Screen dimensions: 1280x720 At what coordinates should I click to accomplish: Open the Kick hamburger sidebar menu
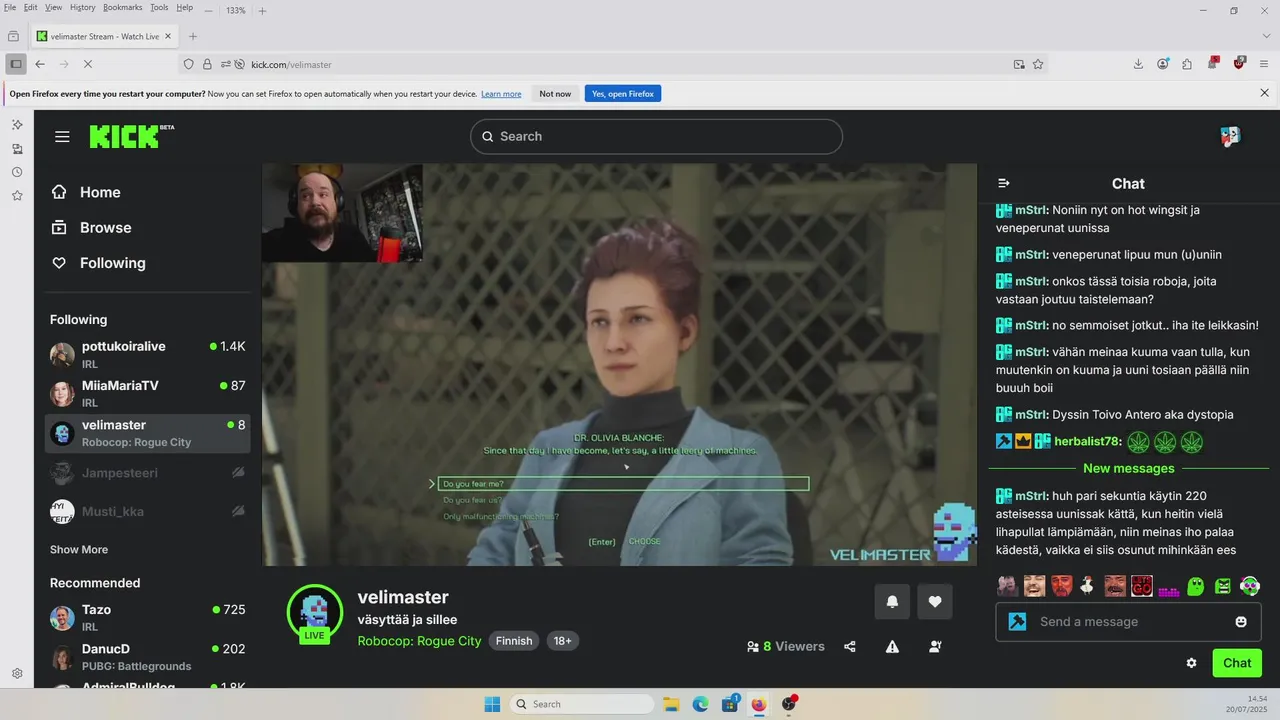(x=62, y=137)
